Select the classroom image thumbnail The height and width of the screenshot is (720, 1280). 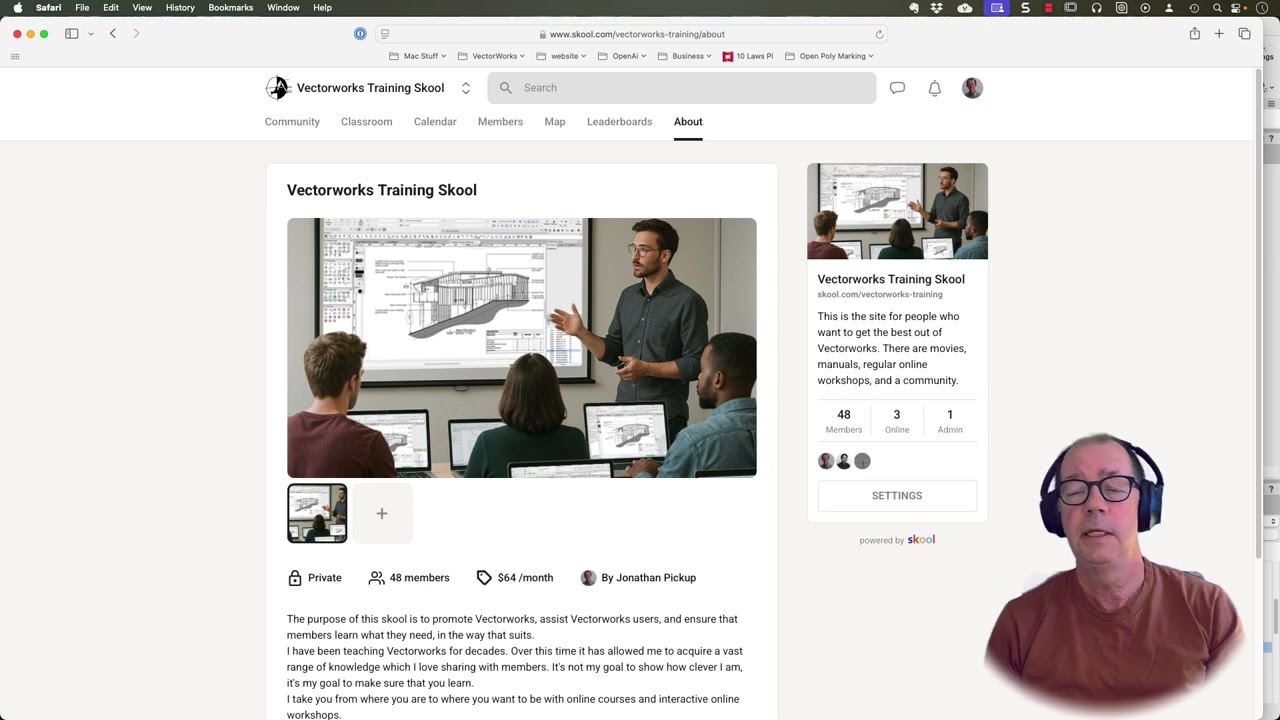coord(317,514)
